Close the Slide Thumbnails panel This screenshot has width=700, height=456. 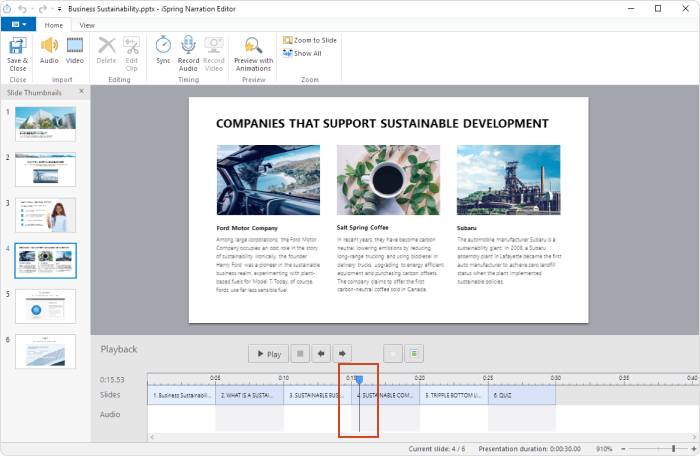tap(81, 91)
